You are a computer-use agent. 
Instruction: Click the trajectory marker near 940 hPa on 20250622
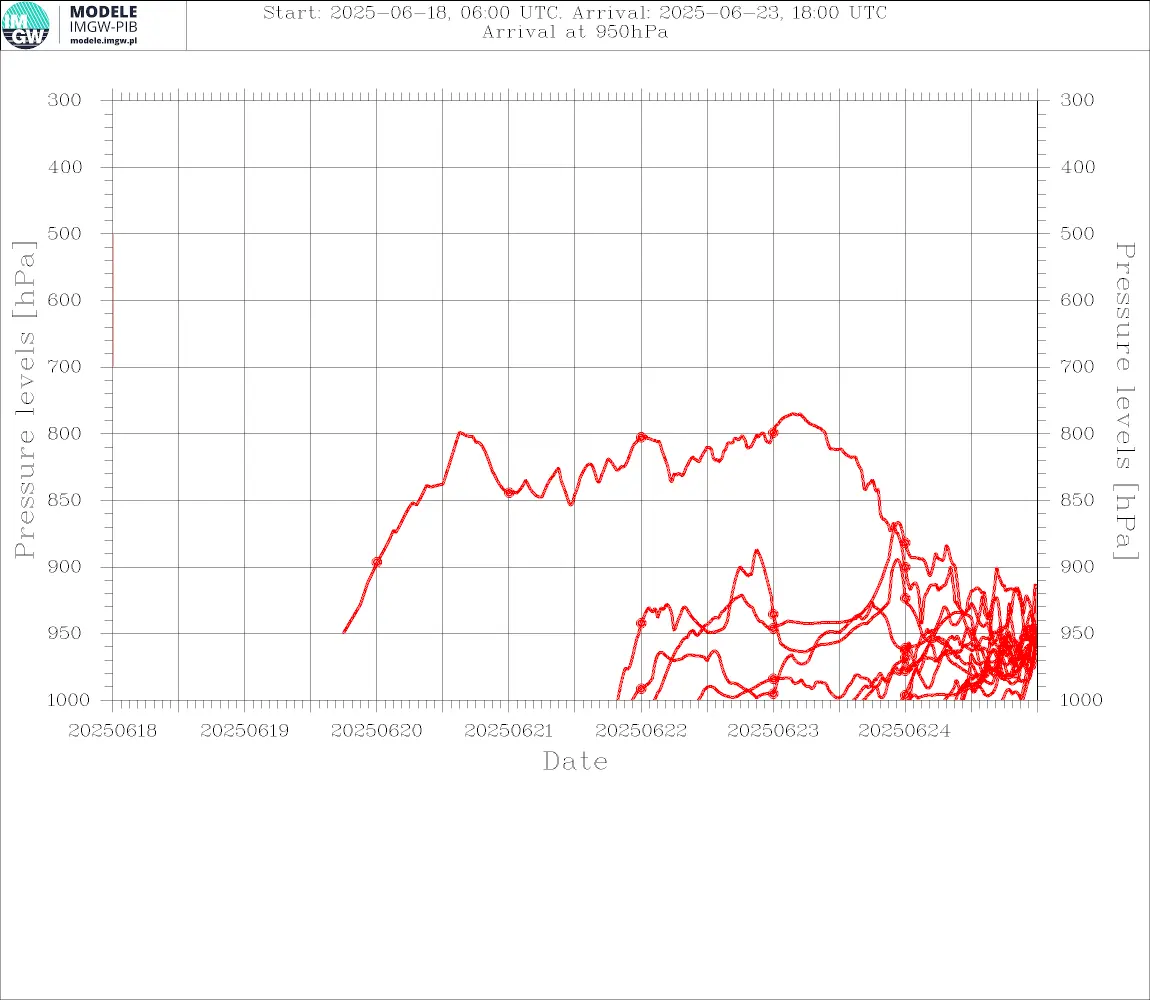(x=641, y=623)
